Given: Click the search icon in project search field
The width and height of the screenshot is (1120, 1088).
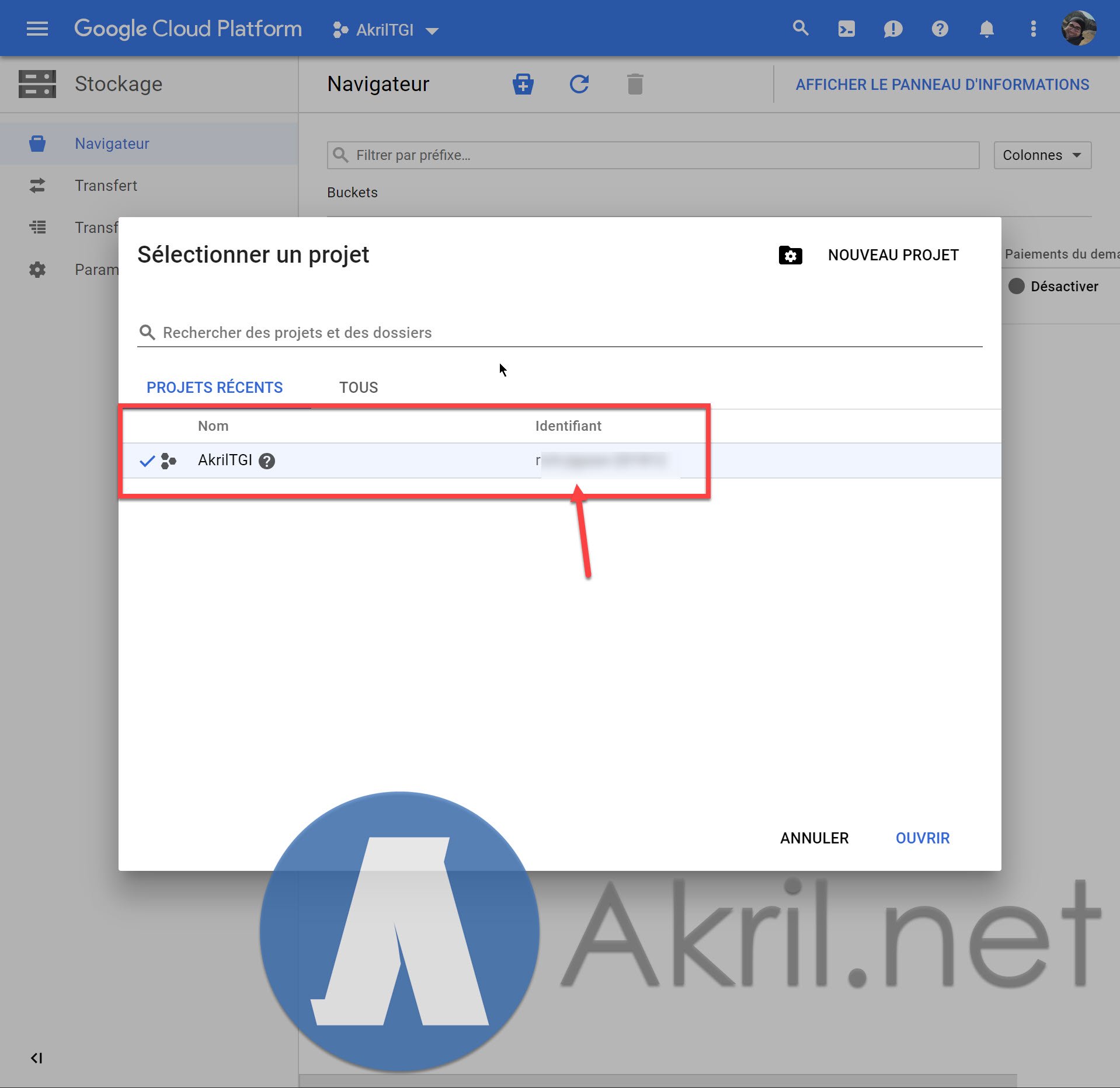Looking at the screenshot, I should pos(147,333).
